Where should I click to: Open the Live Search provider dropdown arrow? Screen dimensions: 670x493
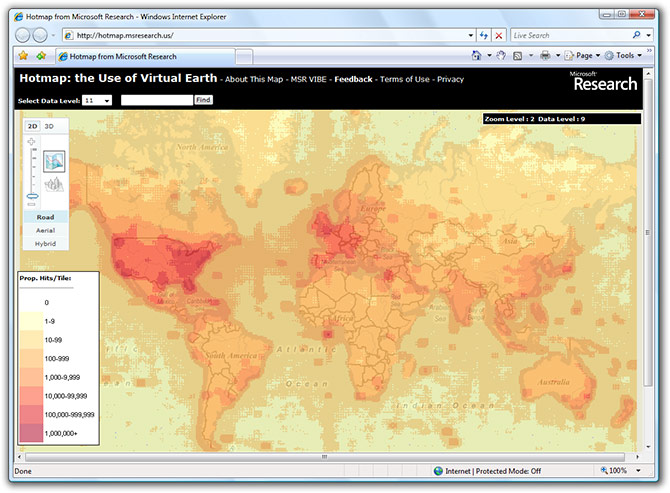click(x=649, y=35)
